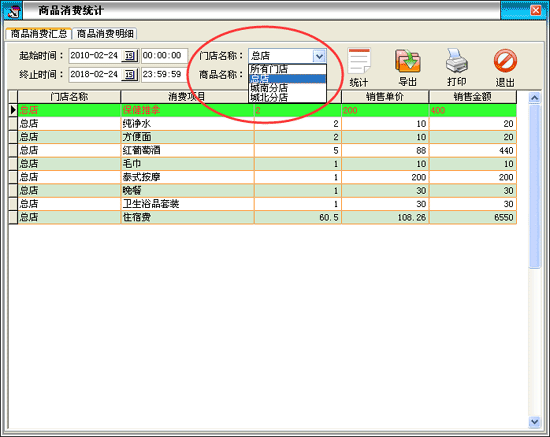Choose 总店 in dropdown list
Screen dimensions: 550x437
[287, 79]
